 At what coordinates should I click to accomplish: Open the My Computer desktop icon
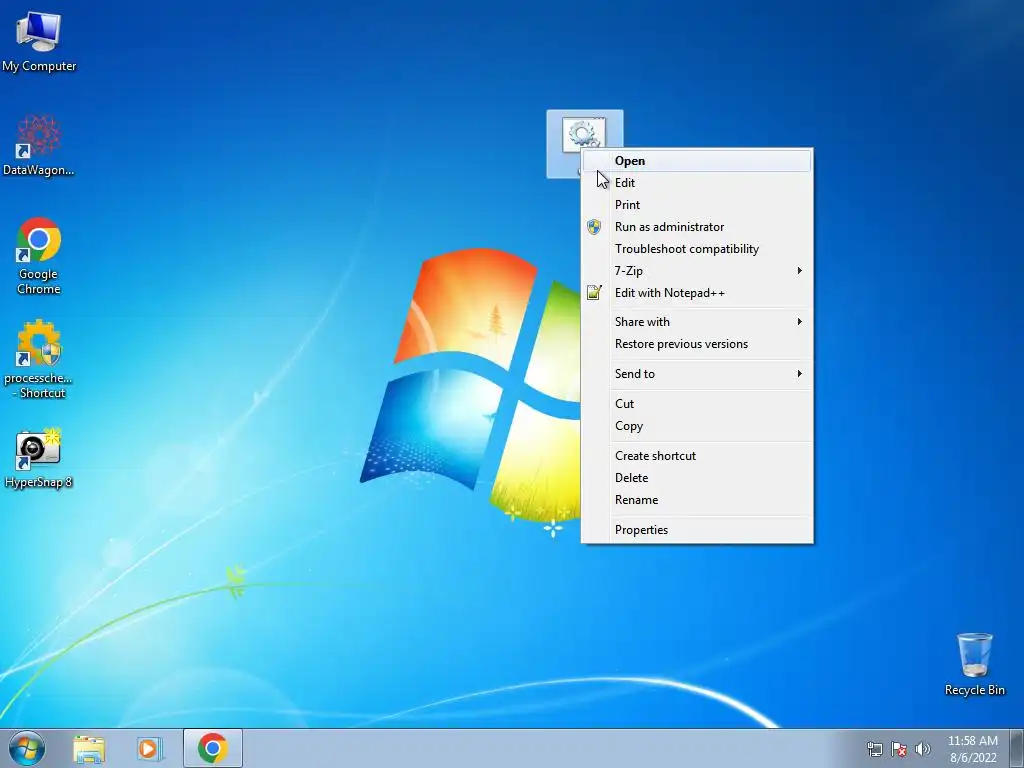point(39,42)
